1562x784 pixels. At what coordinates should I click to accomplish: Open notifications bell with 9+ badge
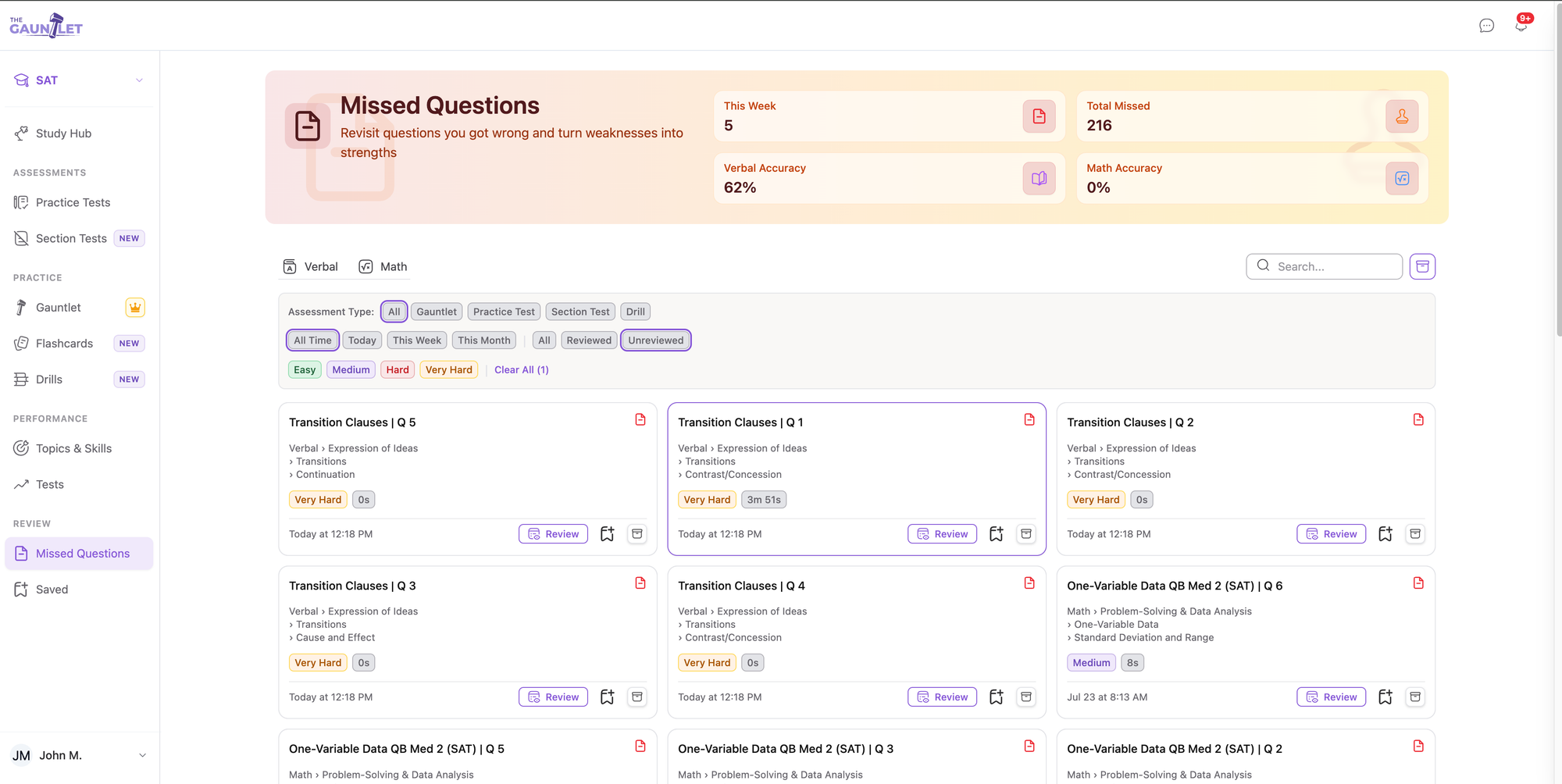(1521, 26)
